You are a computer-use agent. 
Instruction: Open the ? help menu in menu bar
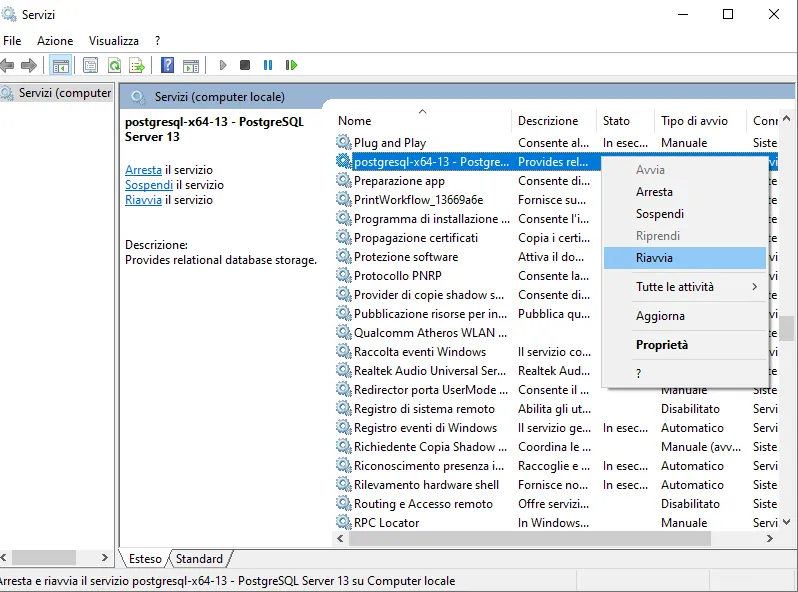[x=158, y=41]
